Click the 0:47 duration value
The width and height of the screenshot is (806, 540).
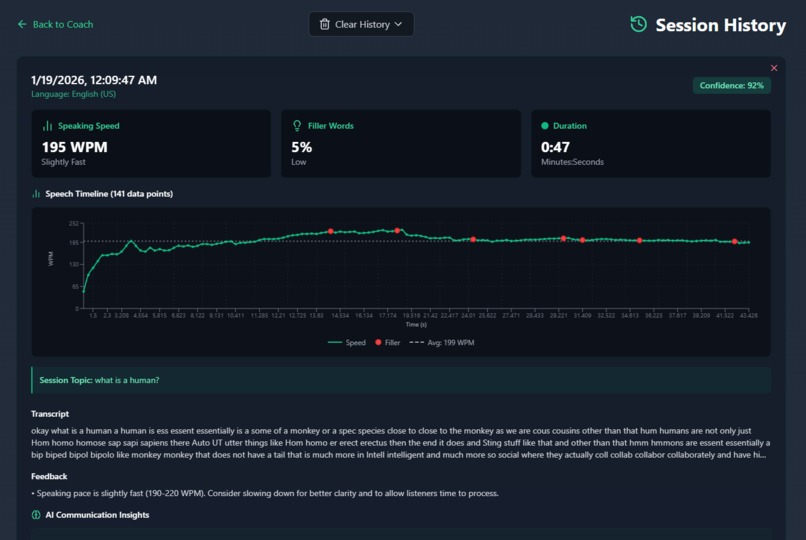[555, 147]
